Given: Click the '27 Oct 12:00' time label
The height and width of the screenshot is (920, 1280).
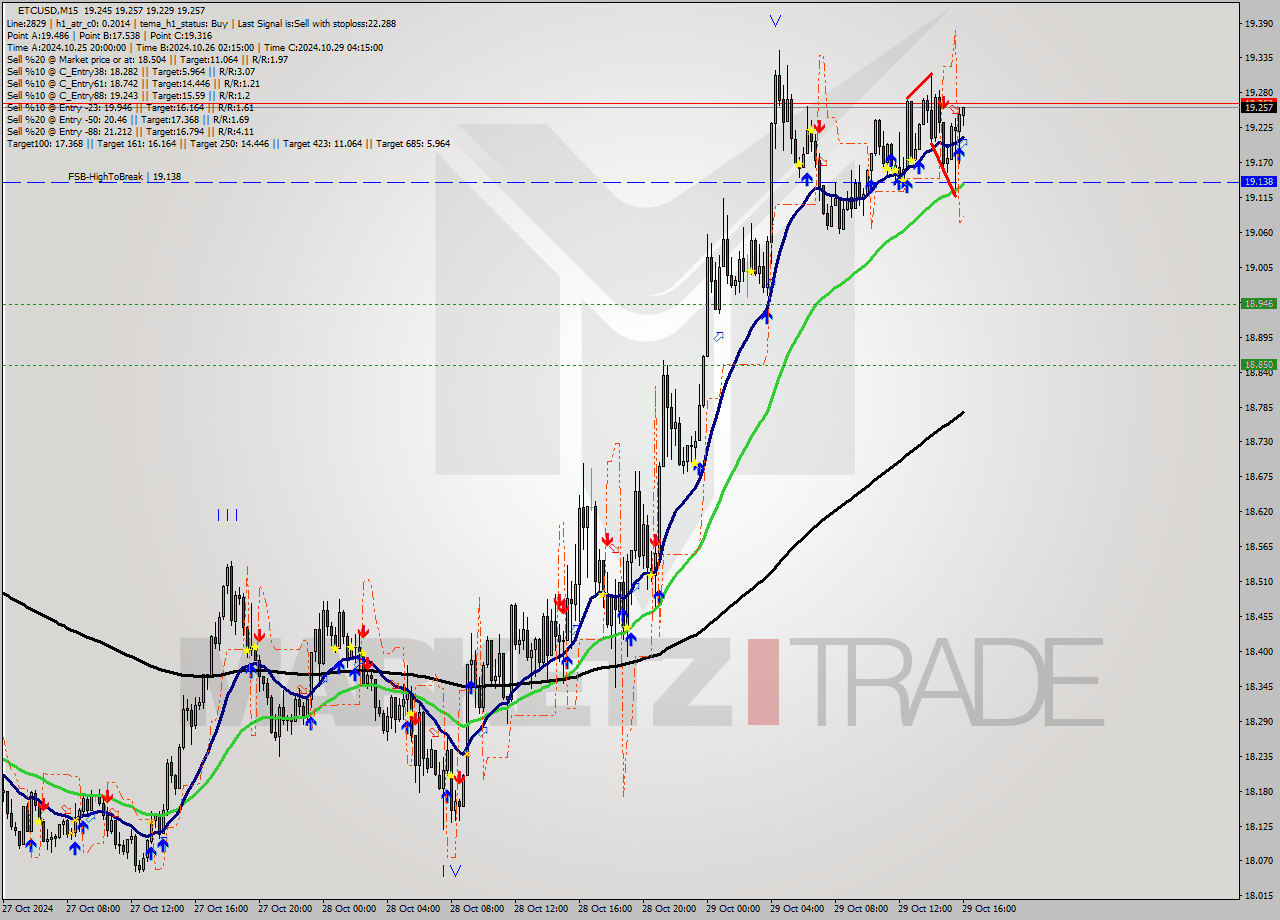Looking at the screenshot, I should pyautogui.click(x=157, y=909).
